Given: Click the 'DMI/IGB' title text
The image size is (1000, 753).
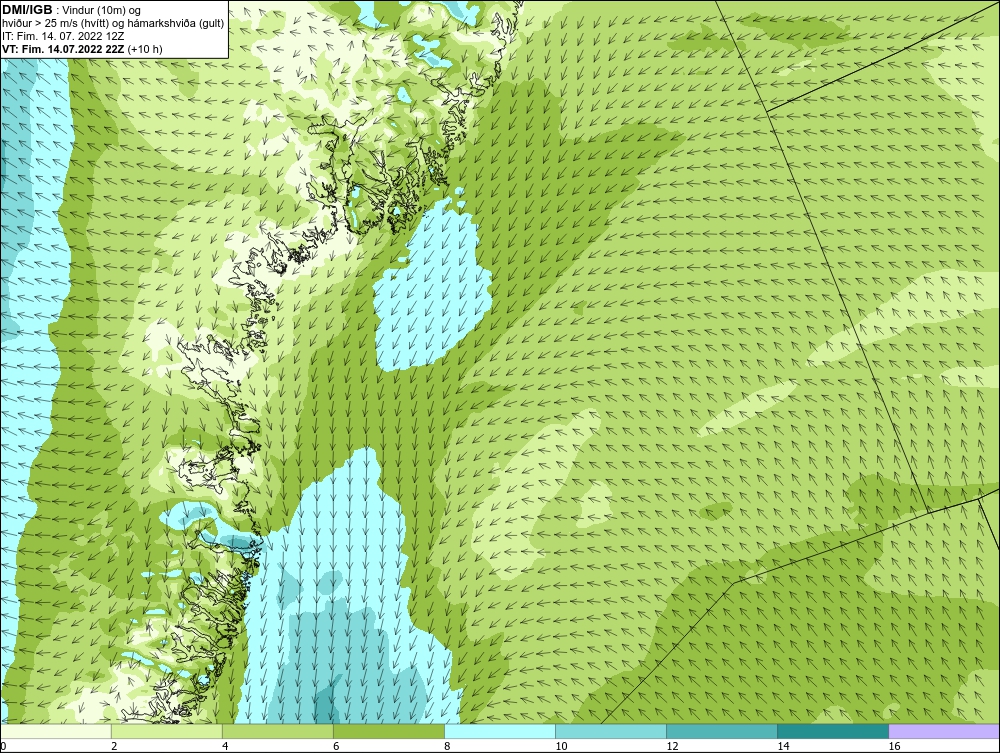Looking at the screenshot, I should [27, 10].
